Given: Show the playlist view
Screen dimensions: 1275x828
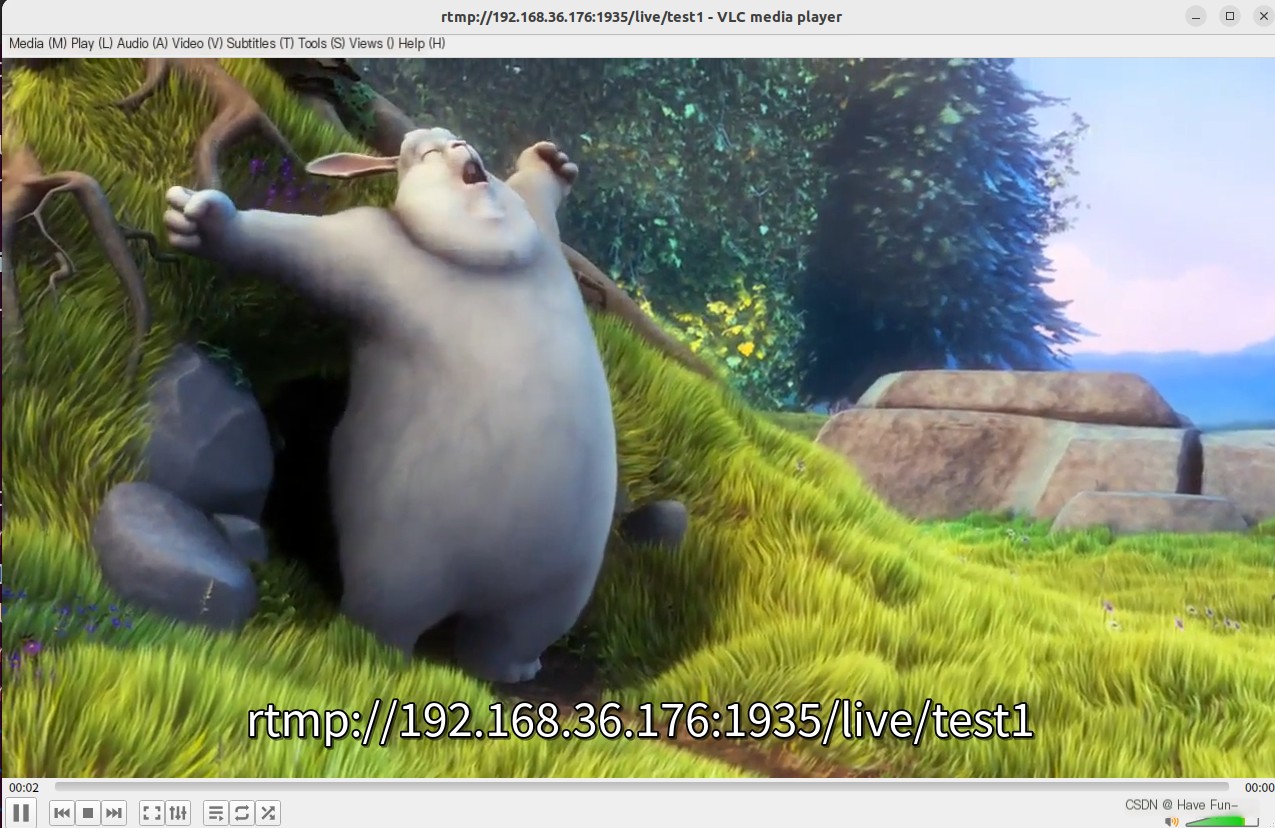Looking at the screenshot, I should [216, 813].
